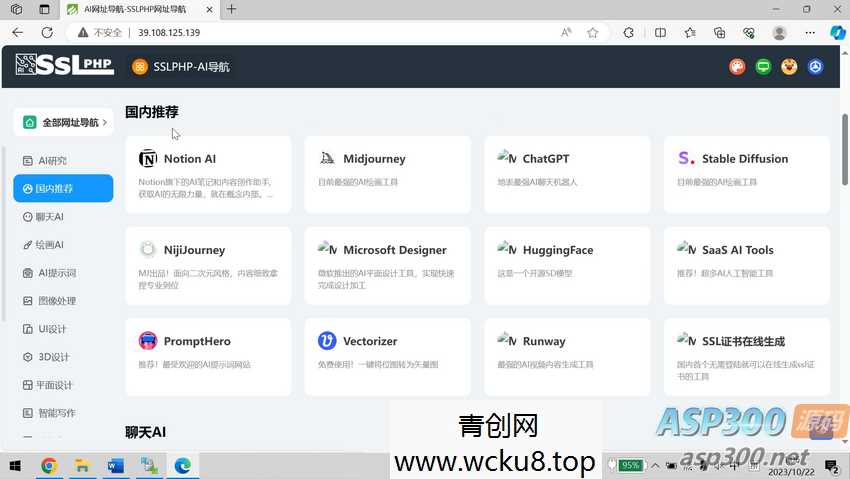Open the favorites list icon

(x=690, y=33)
